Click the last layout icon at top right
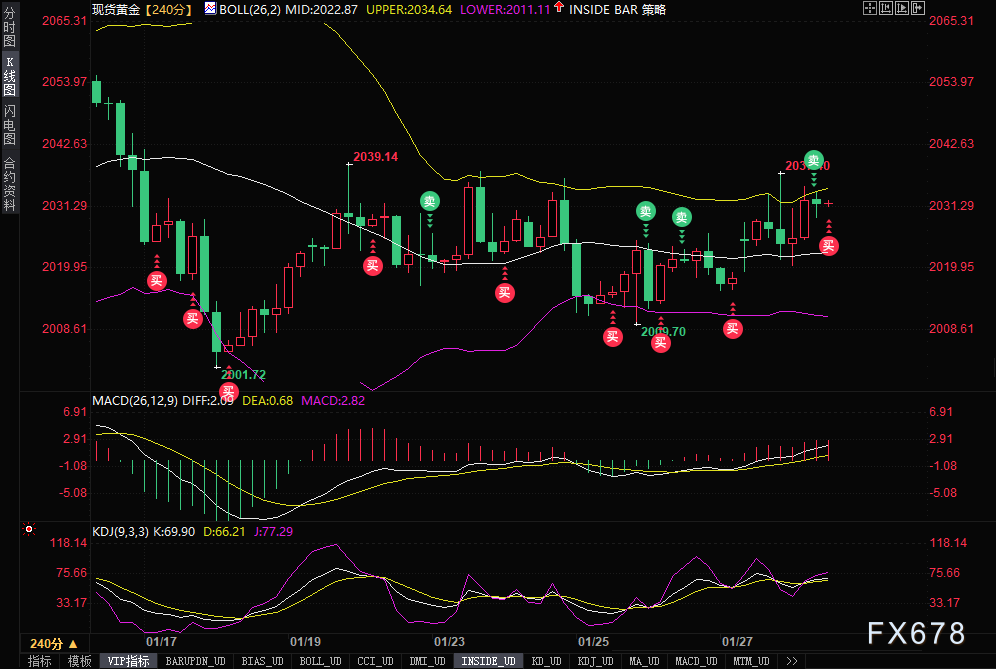Image resolution: width=996 pixels, height=669 pixels. 917,8
